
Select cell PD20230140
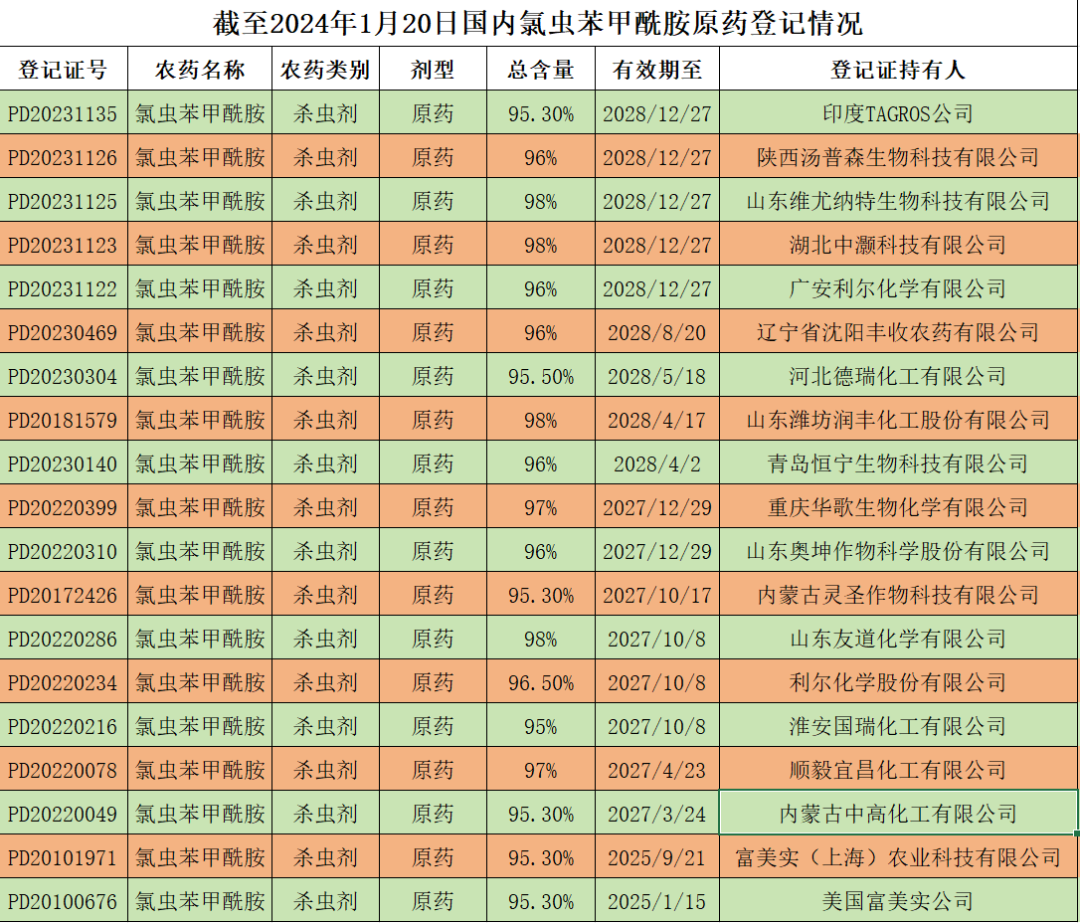(x=63, y=462)
